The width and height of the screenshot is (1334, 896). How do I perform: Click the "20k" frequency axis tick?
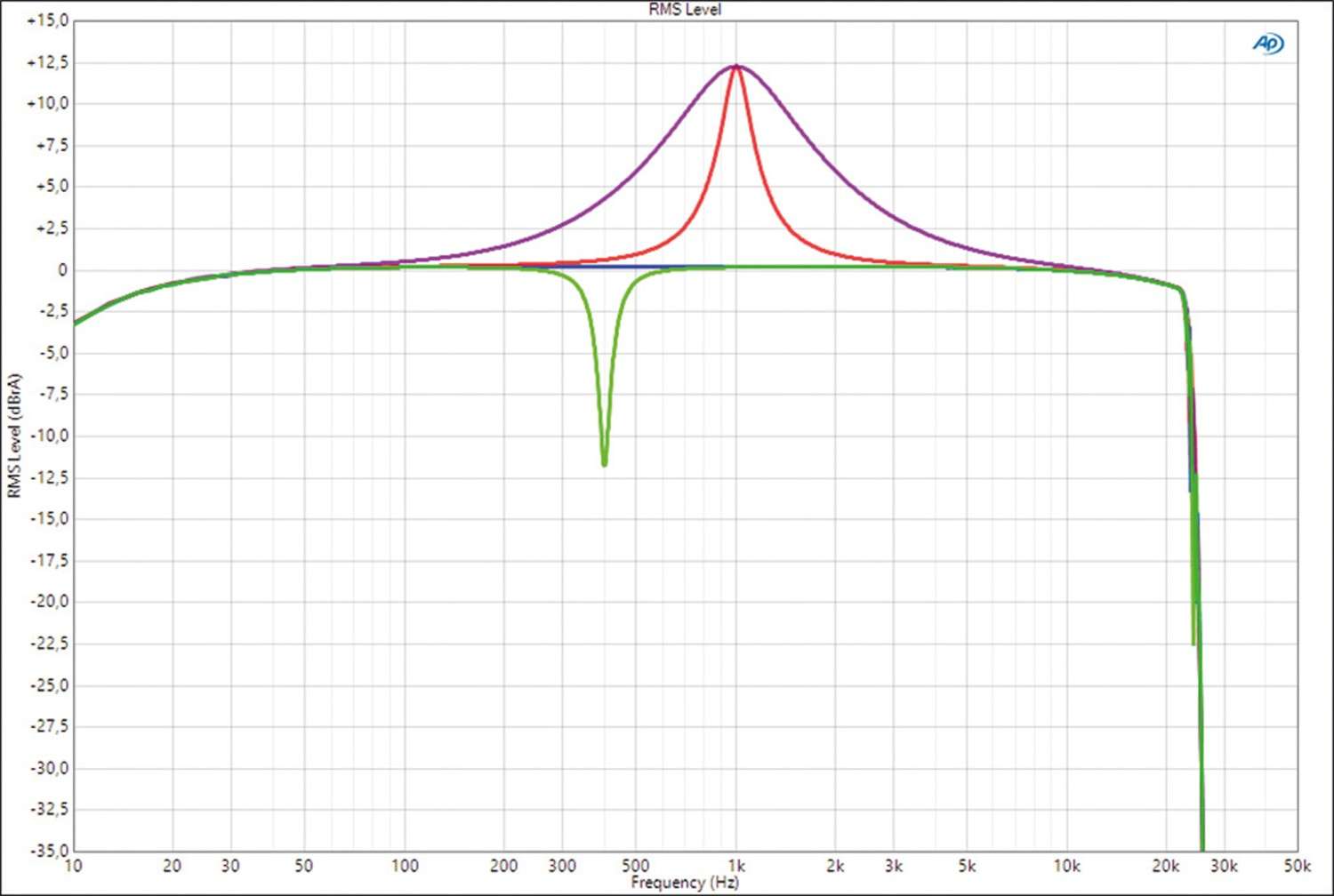[x=1166, y=866]
